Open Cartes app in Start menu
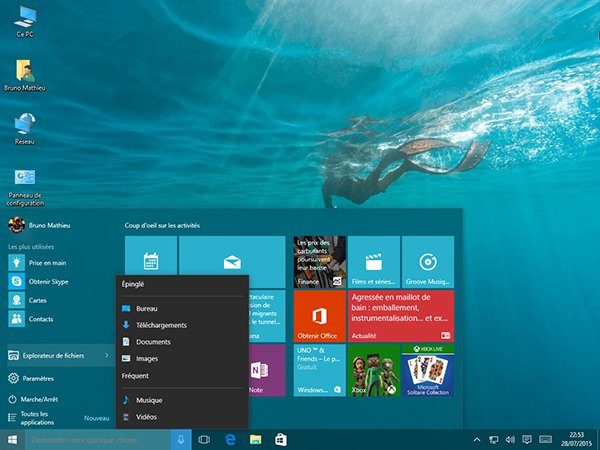The image size is (600, 450). (x=57, y=300)
